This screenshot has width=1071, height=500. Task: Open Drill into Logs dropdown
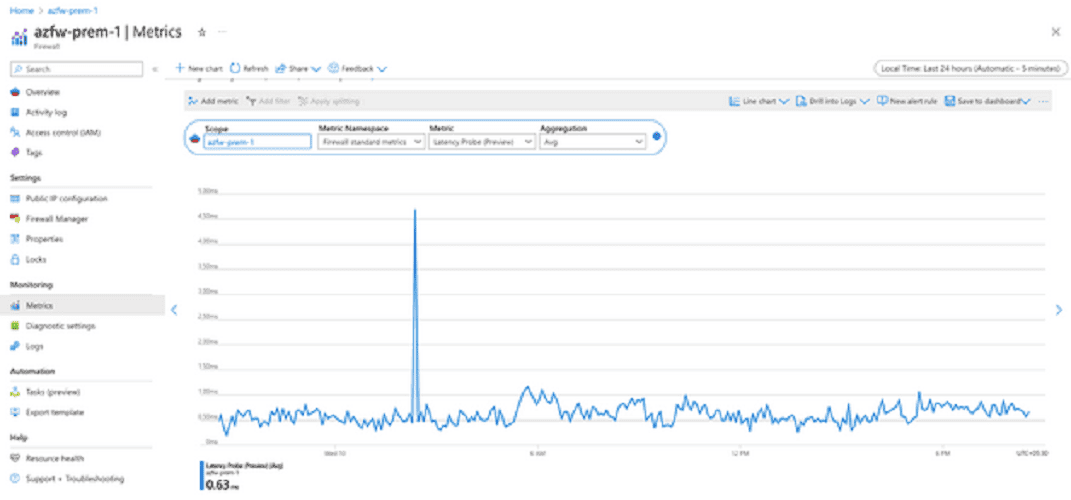tap(833, 101)
